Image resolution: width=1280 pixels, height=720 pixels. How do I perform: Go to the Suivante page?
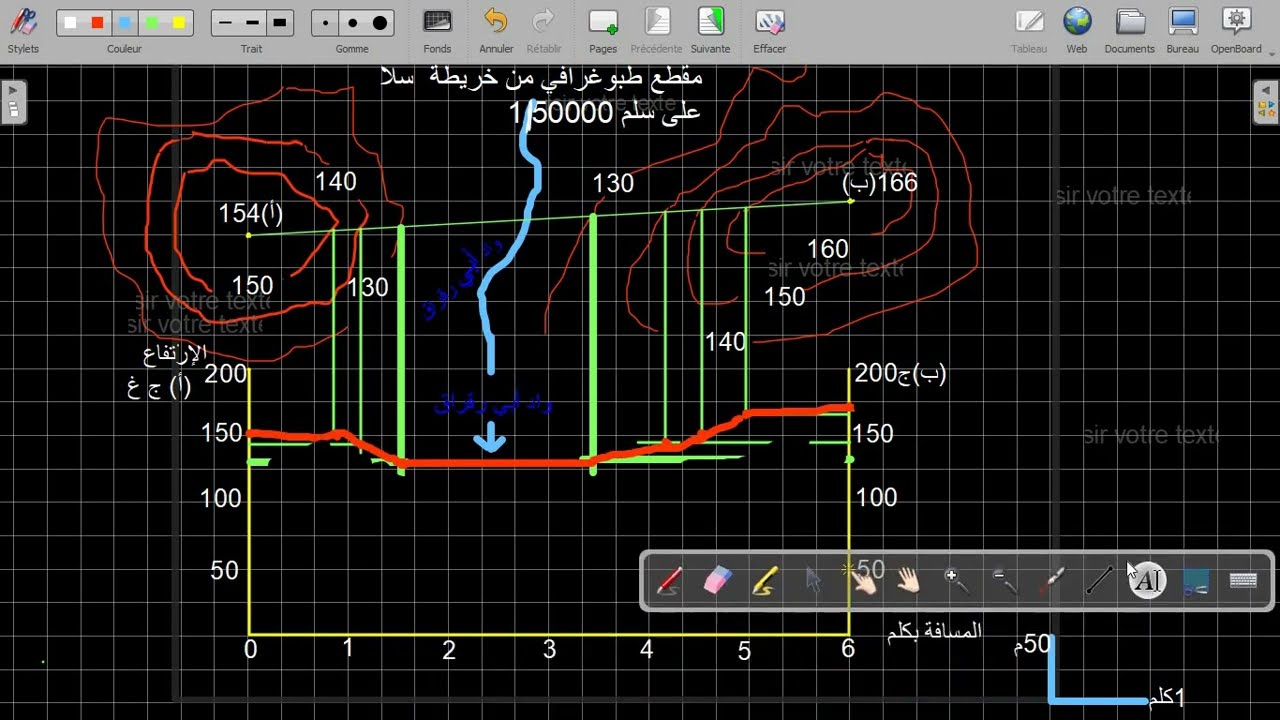711,30
